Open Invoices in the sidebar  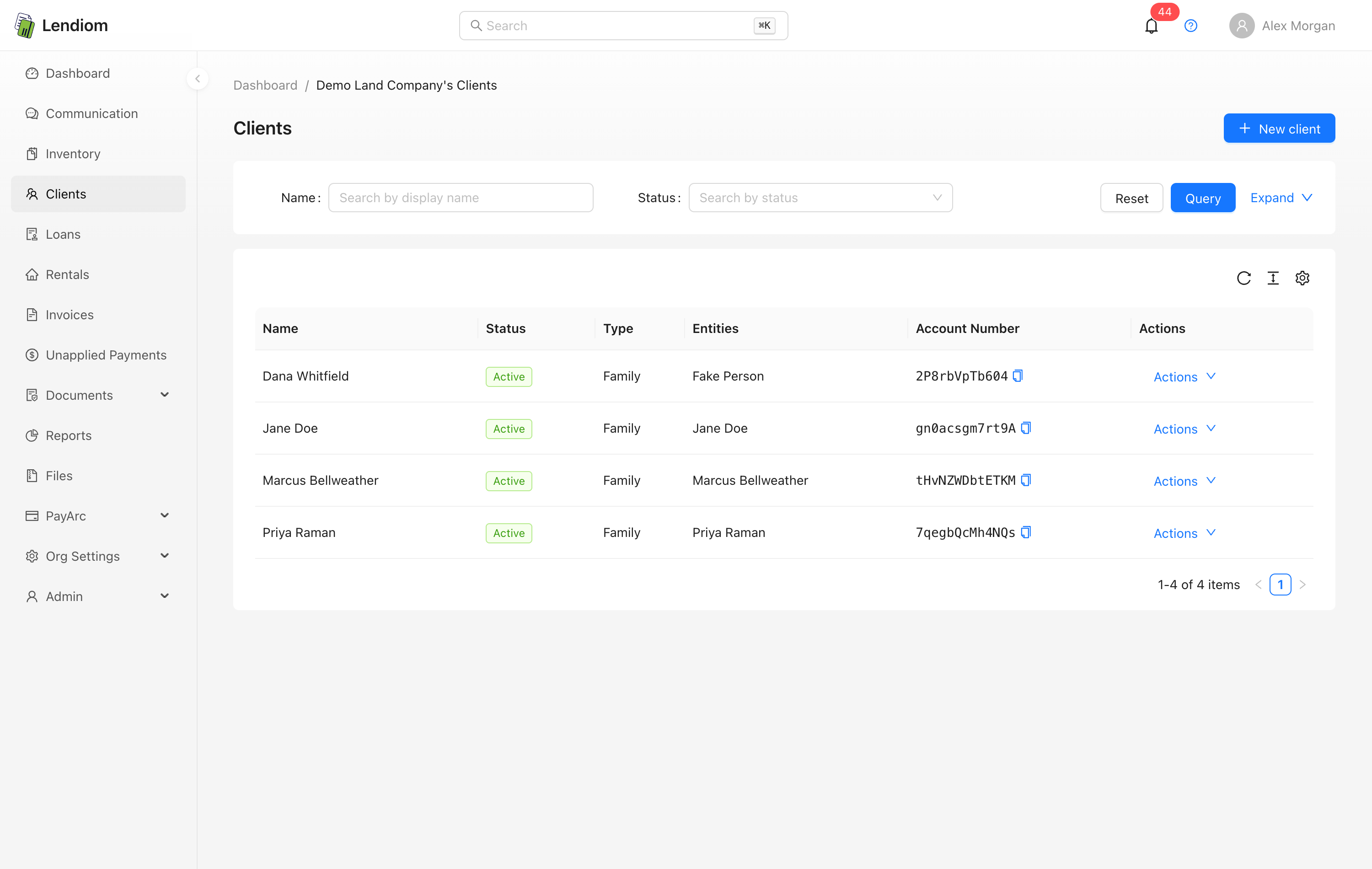pyautogui.click(x=98, y=315)
